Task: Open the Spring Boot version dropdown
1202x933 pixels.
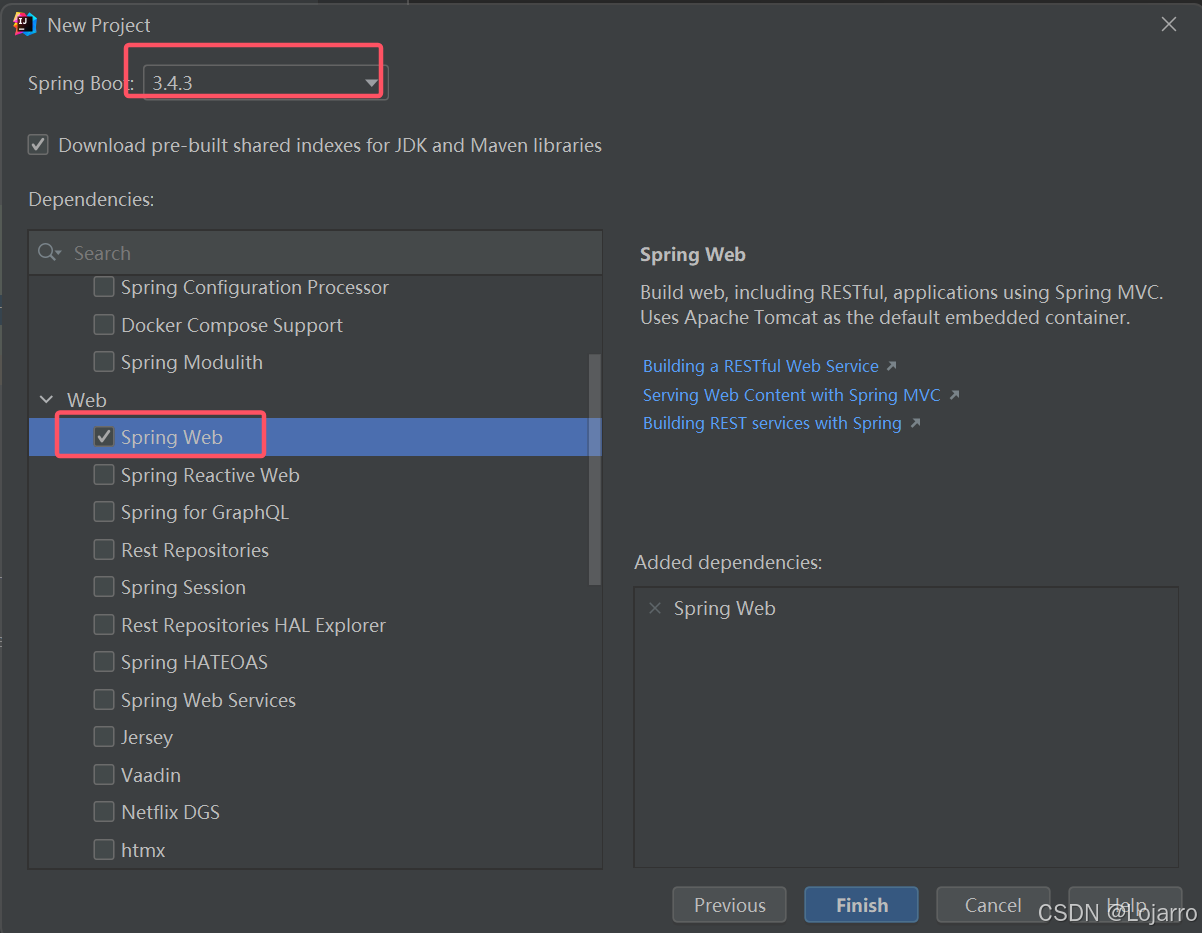Action: click(x=265, y=83)
